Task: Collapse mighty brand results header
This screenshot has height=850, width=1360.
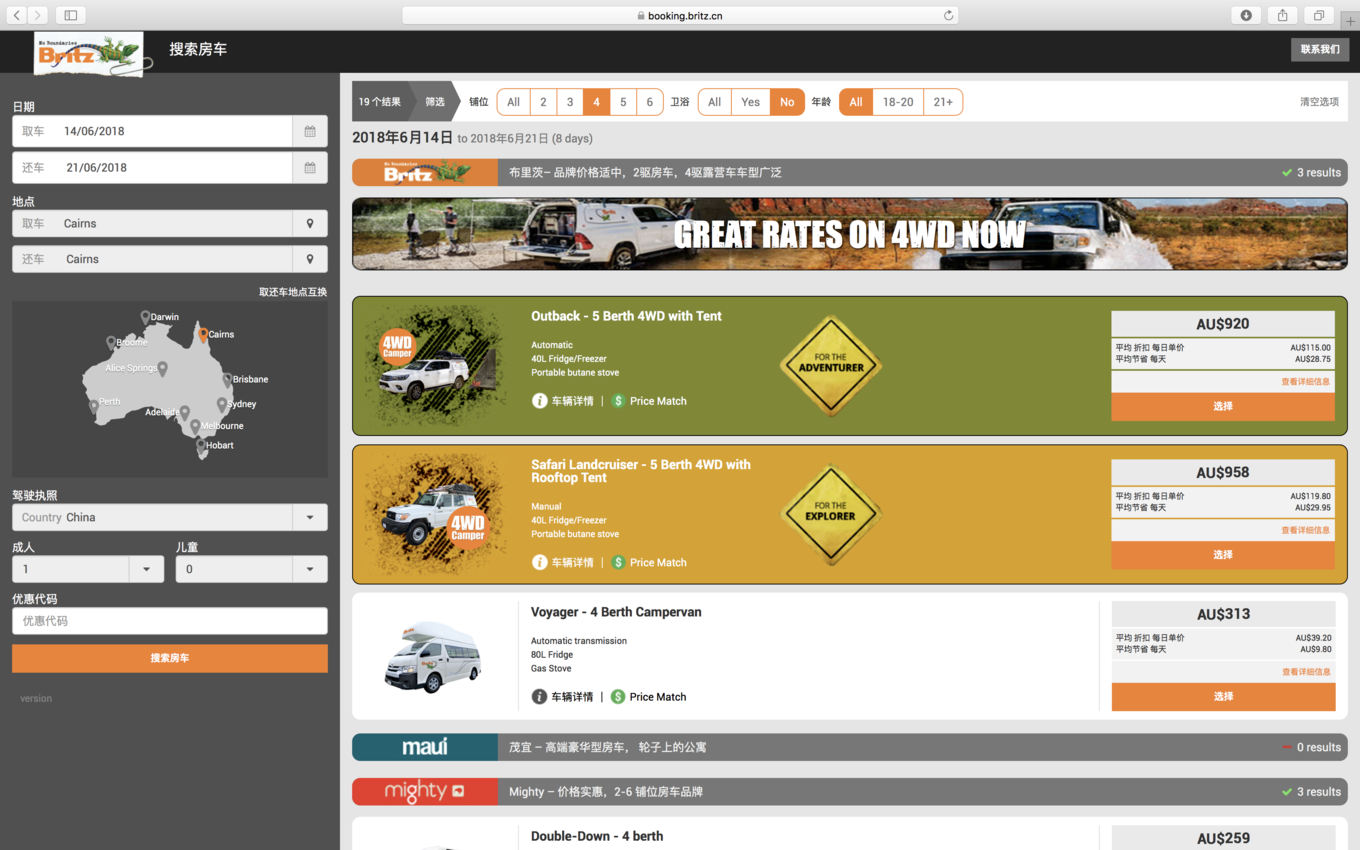Action: (849, 792)
